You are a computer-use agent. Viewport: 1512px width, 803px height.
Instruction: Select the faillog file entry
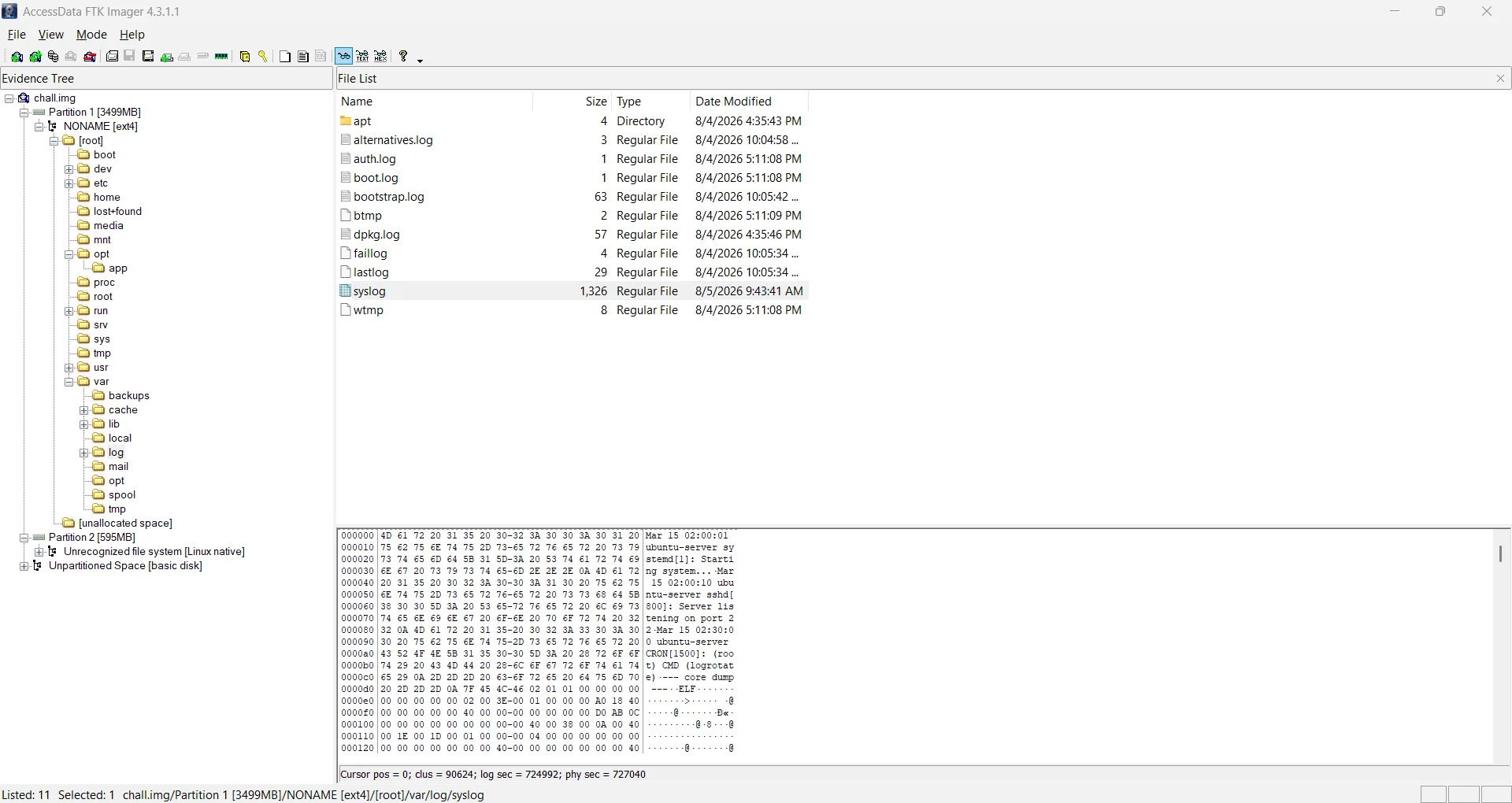(573, 253)
